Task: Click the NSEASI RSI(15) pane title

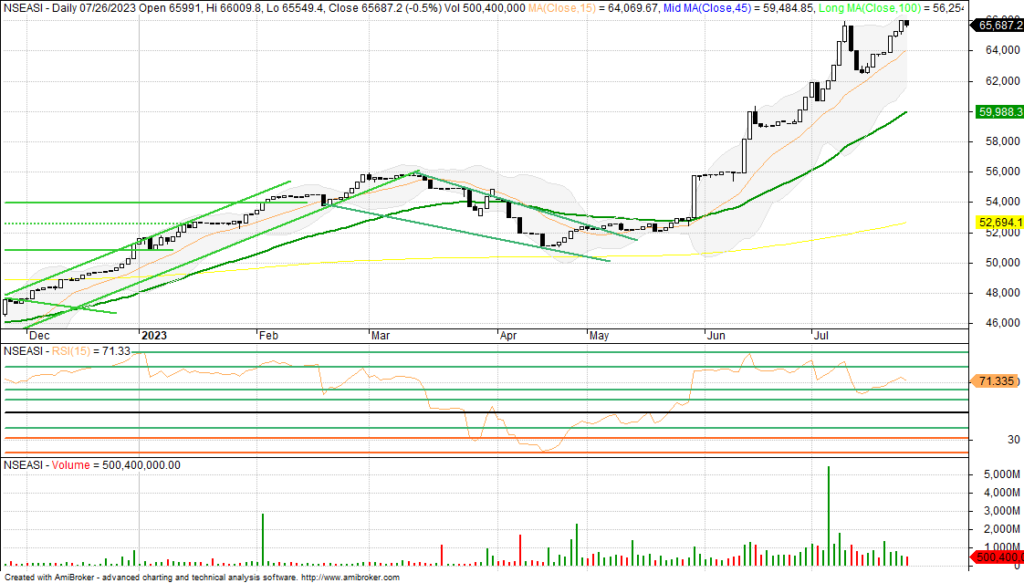Action: (x=62, y=351)
